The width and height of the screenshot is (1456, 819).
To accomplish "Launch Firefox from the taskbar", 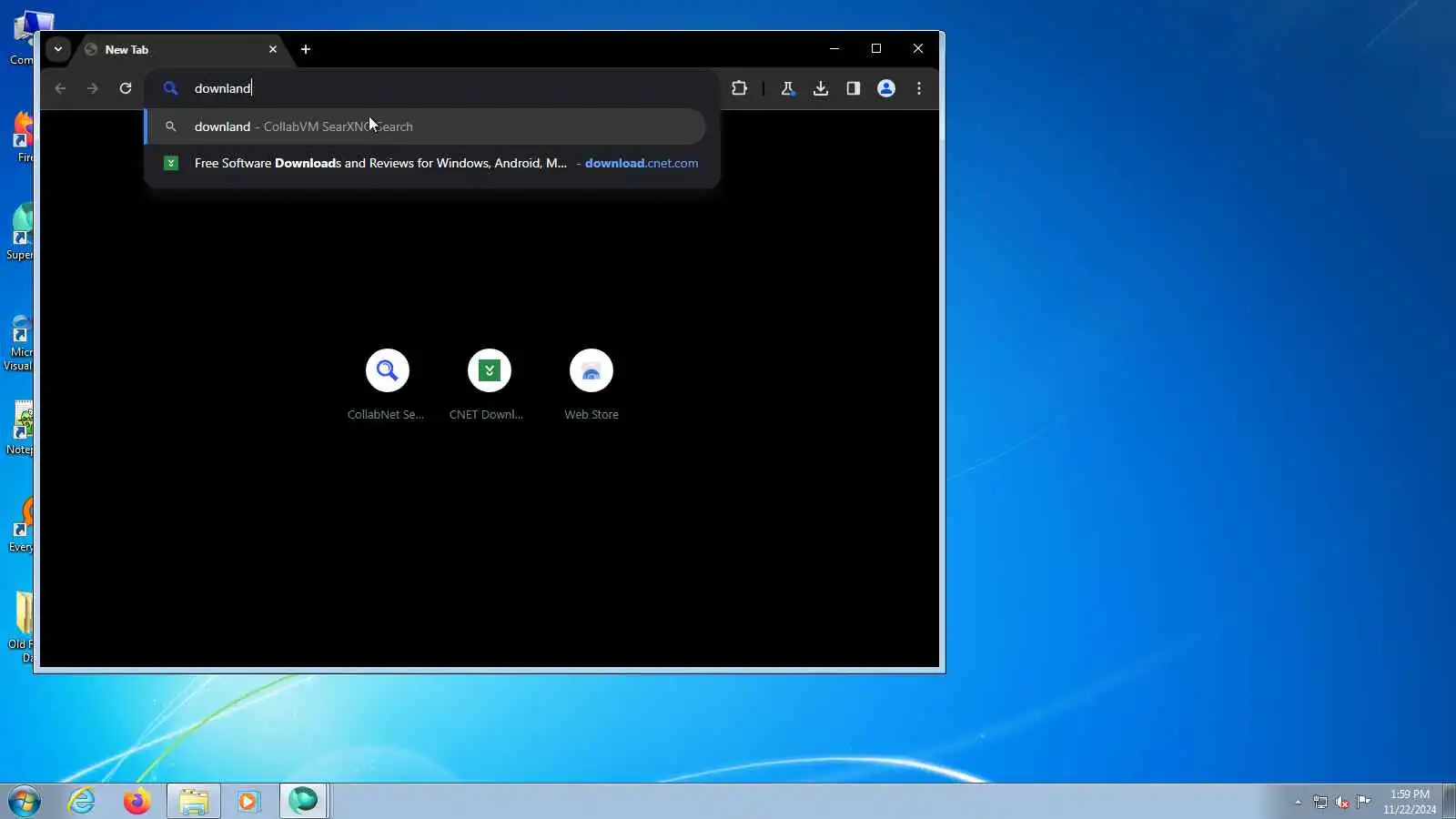I will (137, 802).
